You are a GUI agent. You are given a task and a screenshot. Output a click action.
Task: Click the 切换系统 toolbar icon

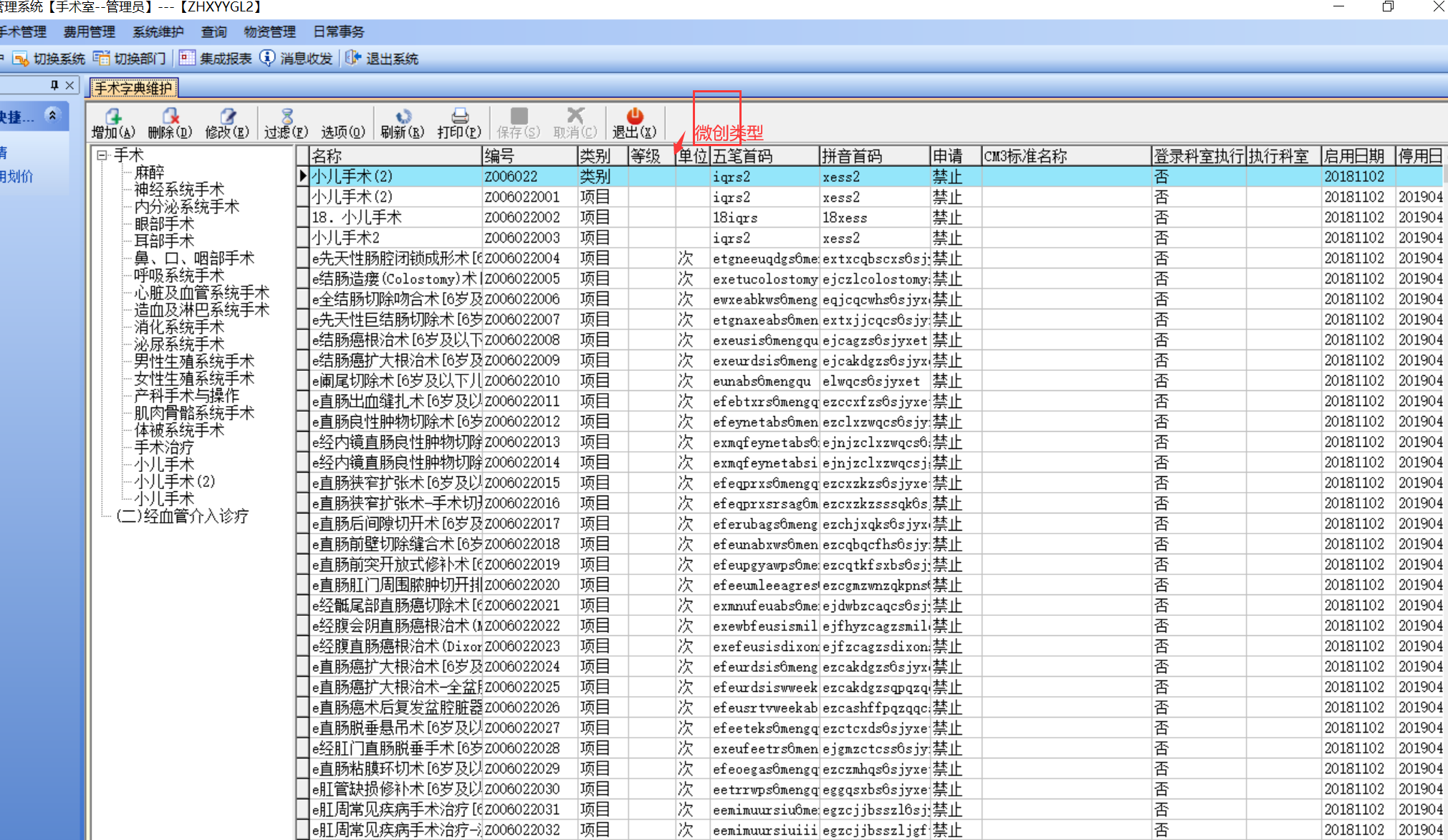click(20, 59)
